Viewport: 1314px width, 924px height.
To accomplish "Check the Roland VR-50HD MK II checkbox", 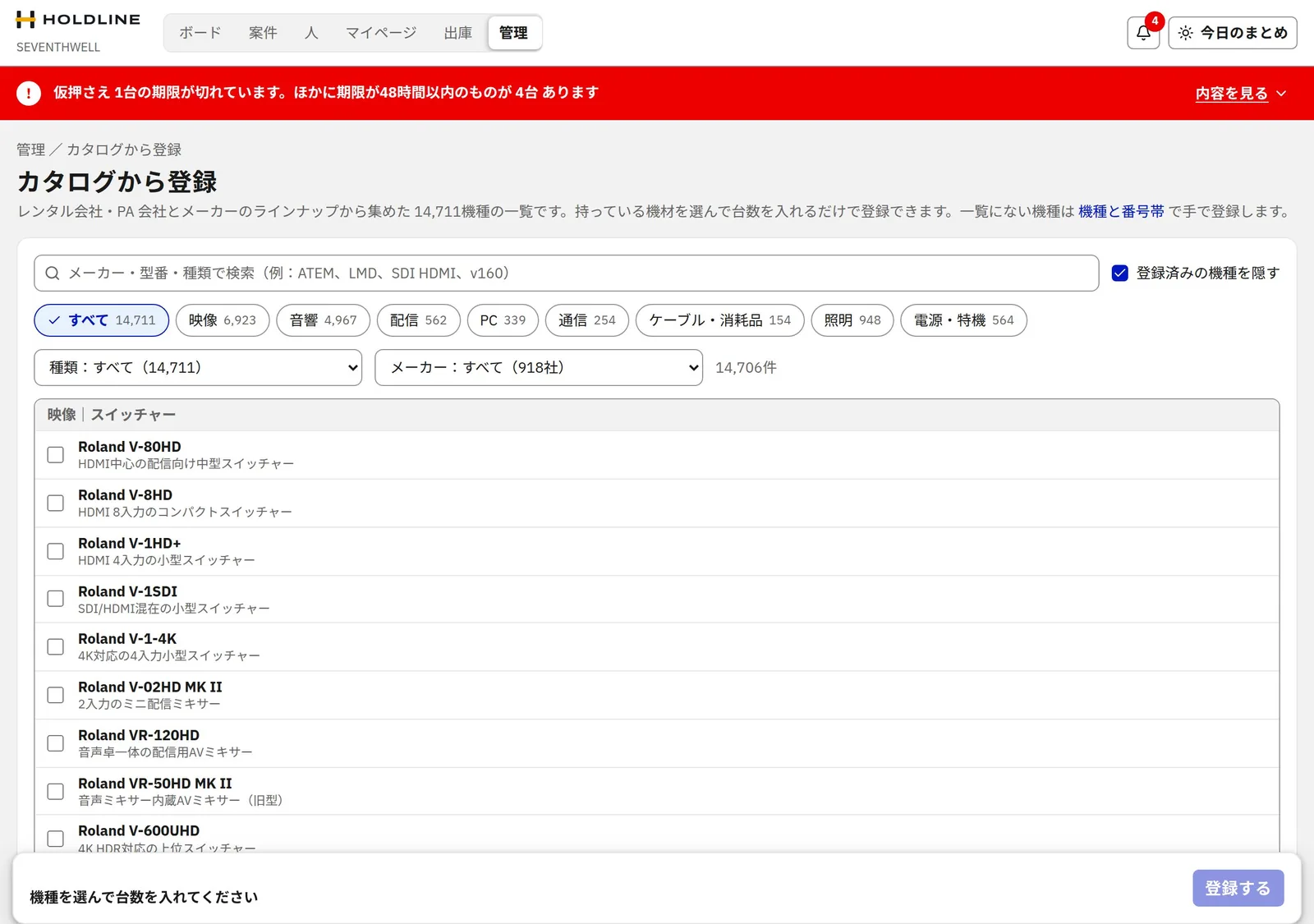I will click(55, 791).
